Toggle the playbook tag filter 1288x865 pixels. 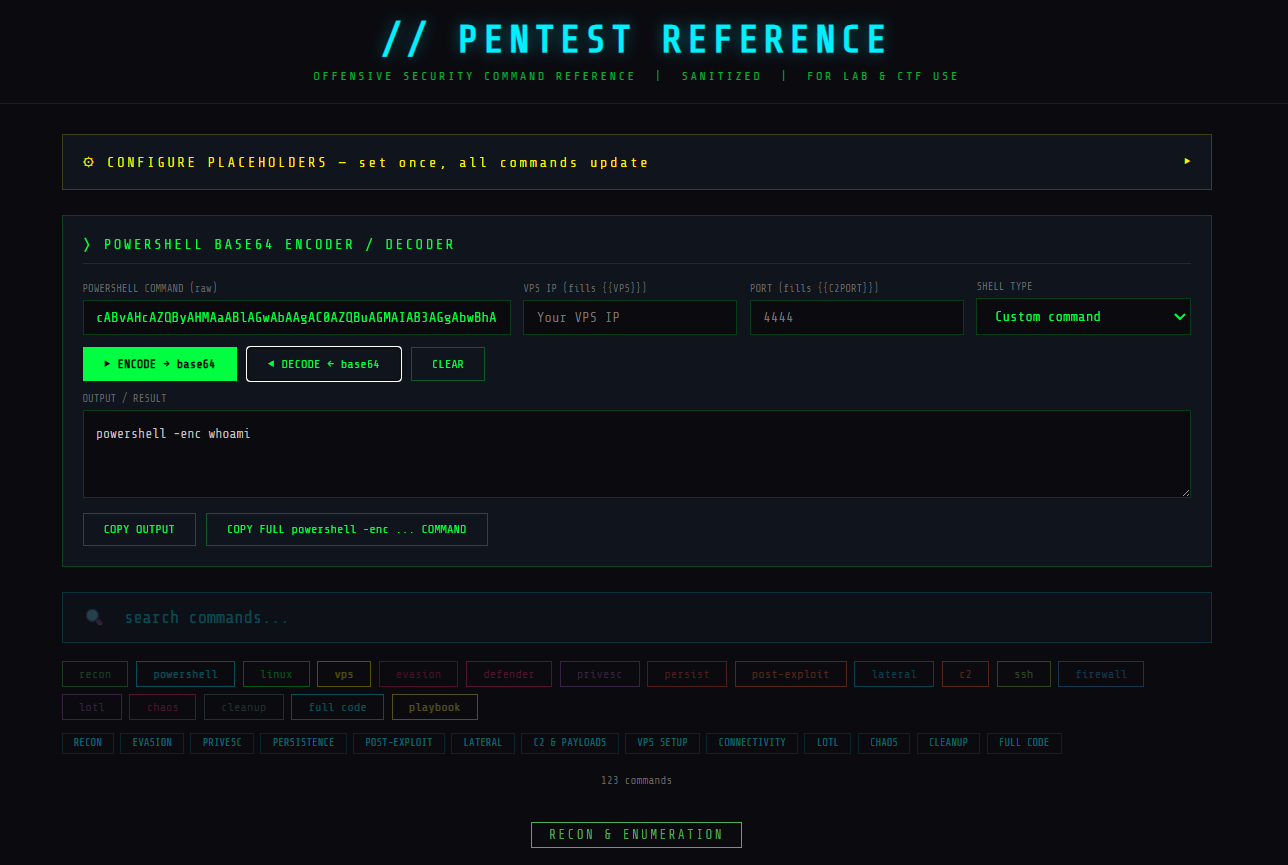tap(435, 707)
